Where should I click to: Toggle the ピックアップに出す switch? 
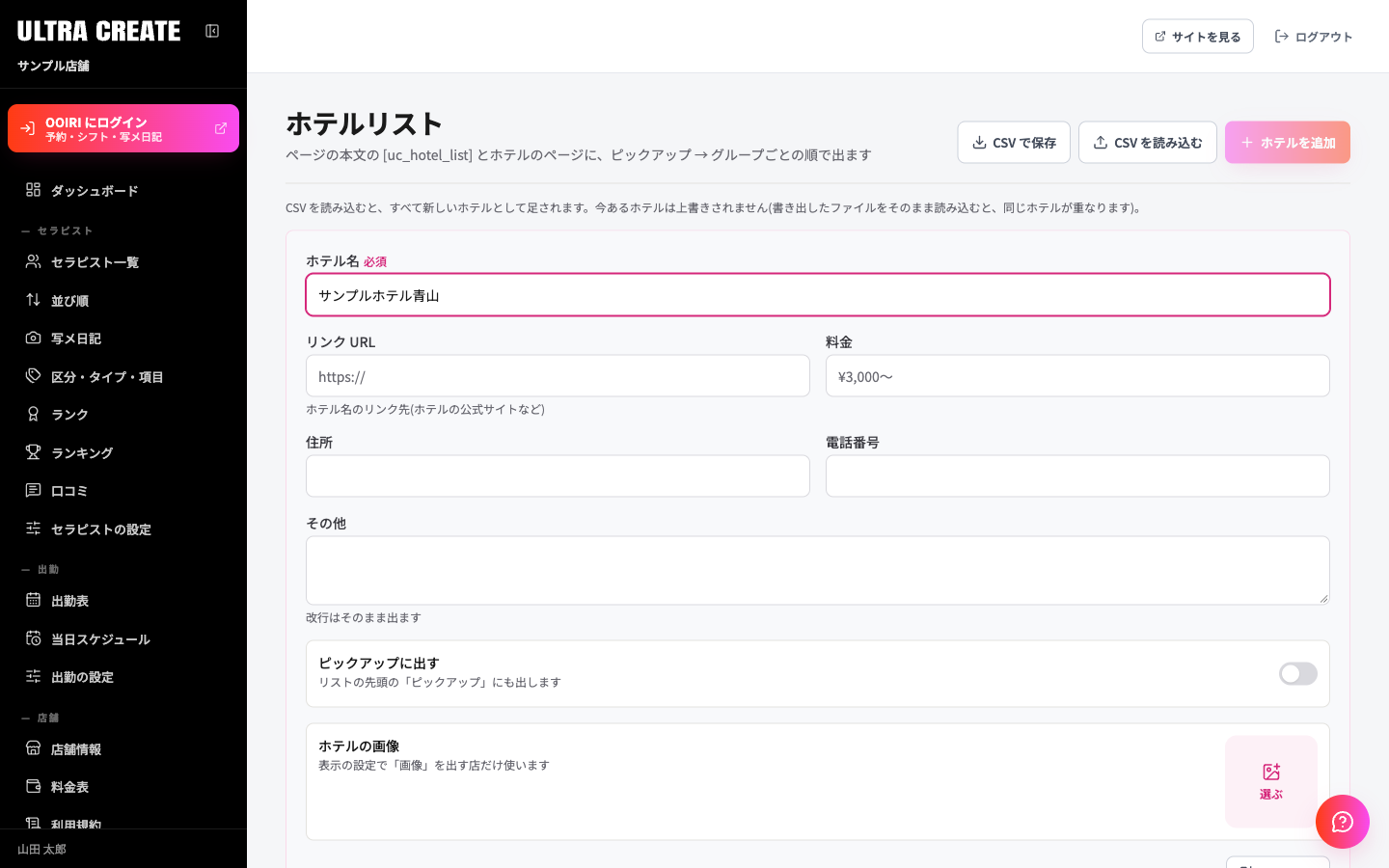click(1298, 673)
